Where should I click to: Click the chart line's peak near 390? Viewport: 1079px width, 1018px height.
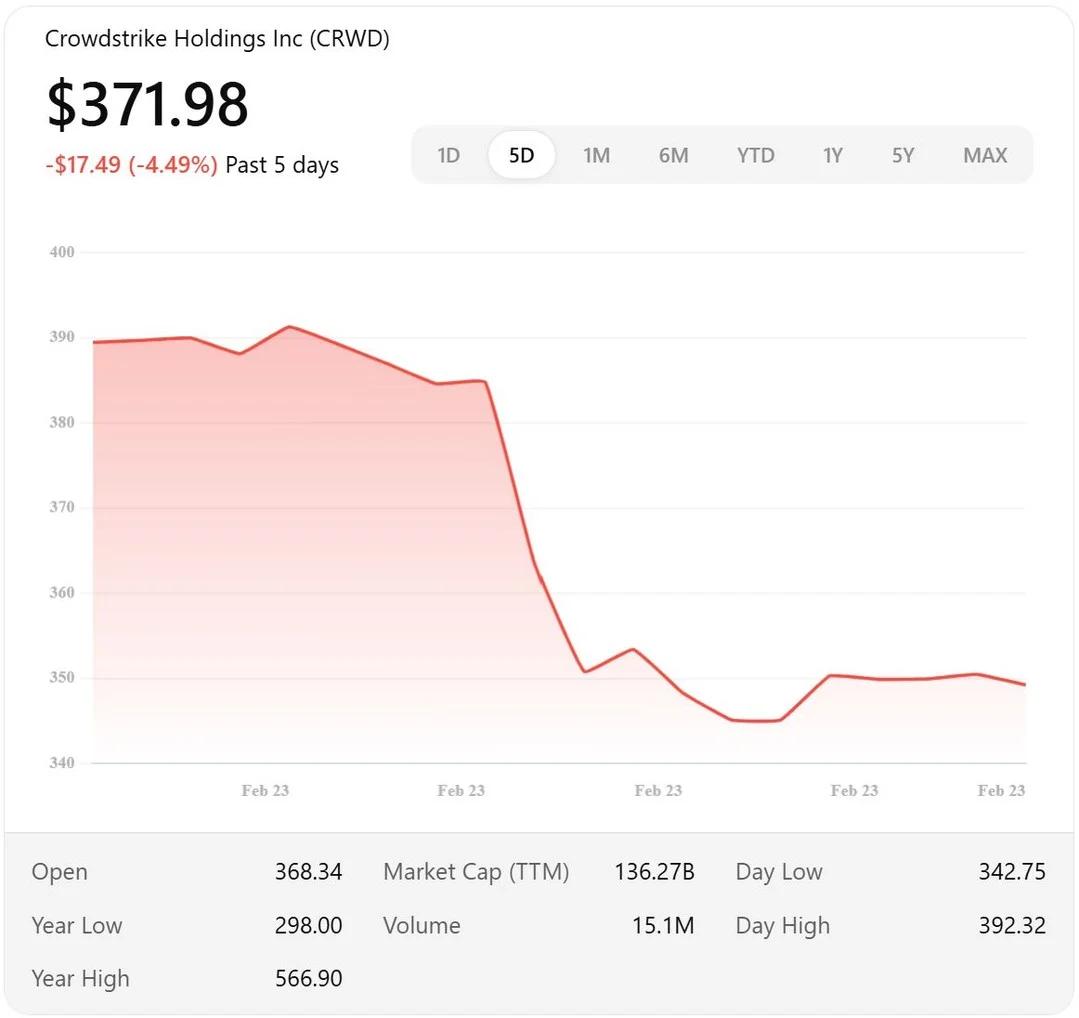tap(289, 327)
